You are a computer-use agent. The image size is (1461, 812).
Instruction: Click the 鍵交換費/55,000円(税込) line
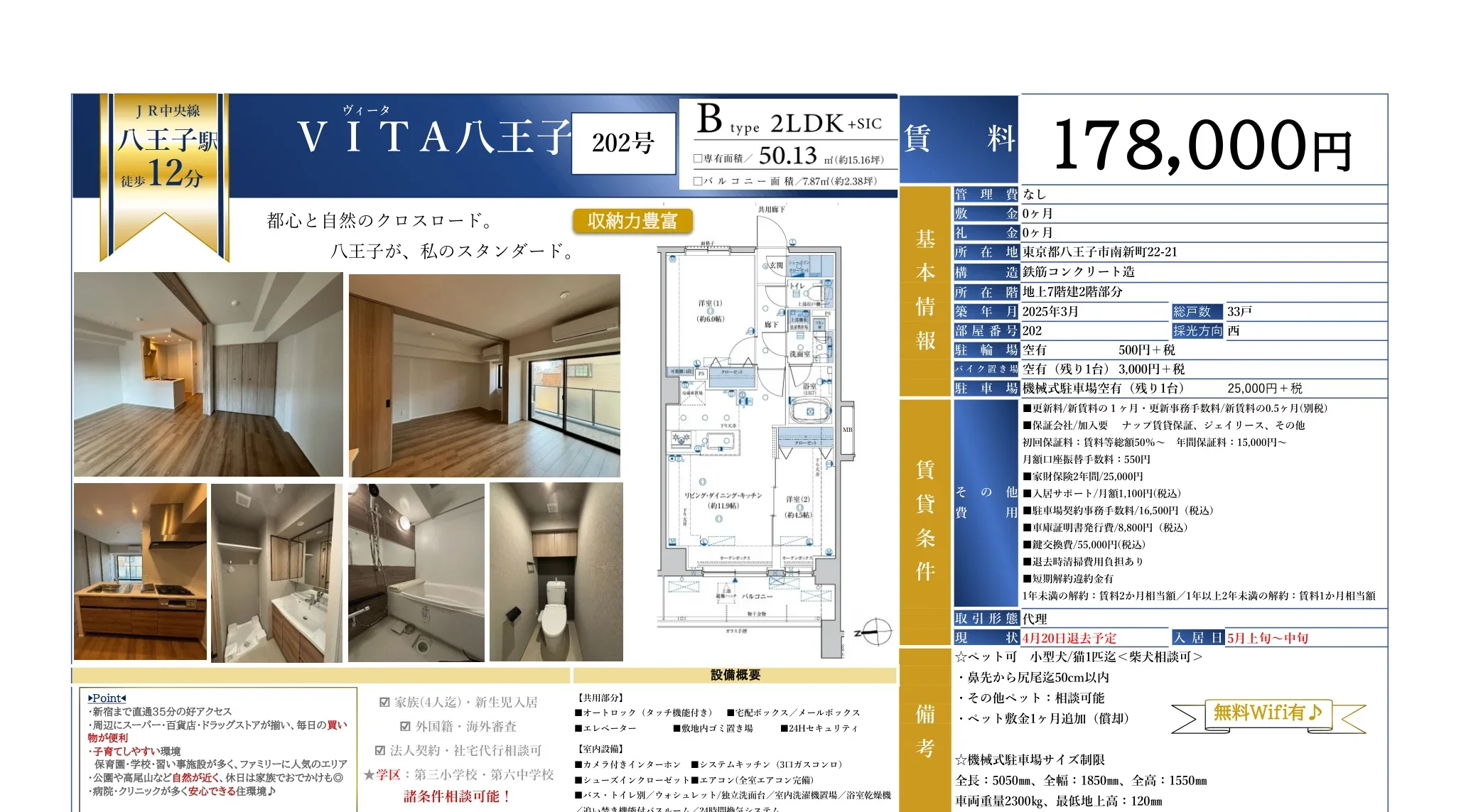(x=1084, y=545)
